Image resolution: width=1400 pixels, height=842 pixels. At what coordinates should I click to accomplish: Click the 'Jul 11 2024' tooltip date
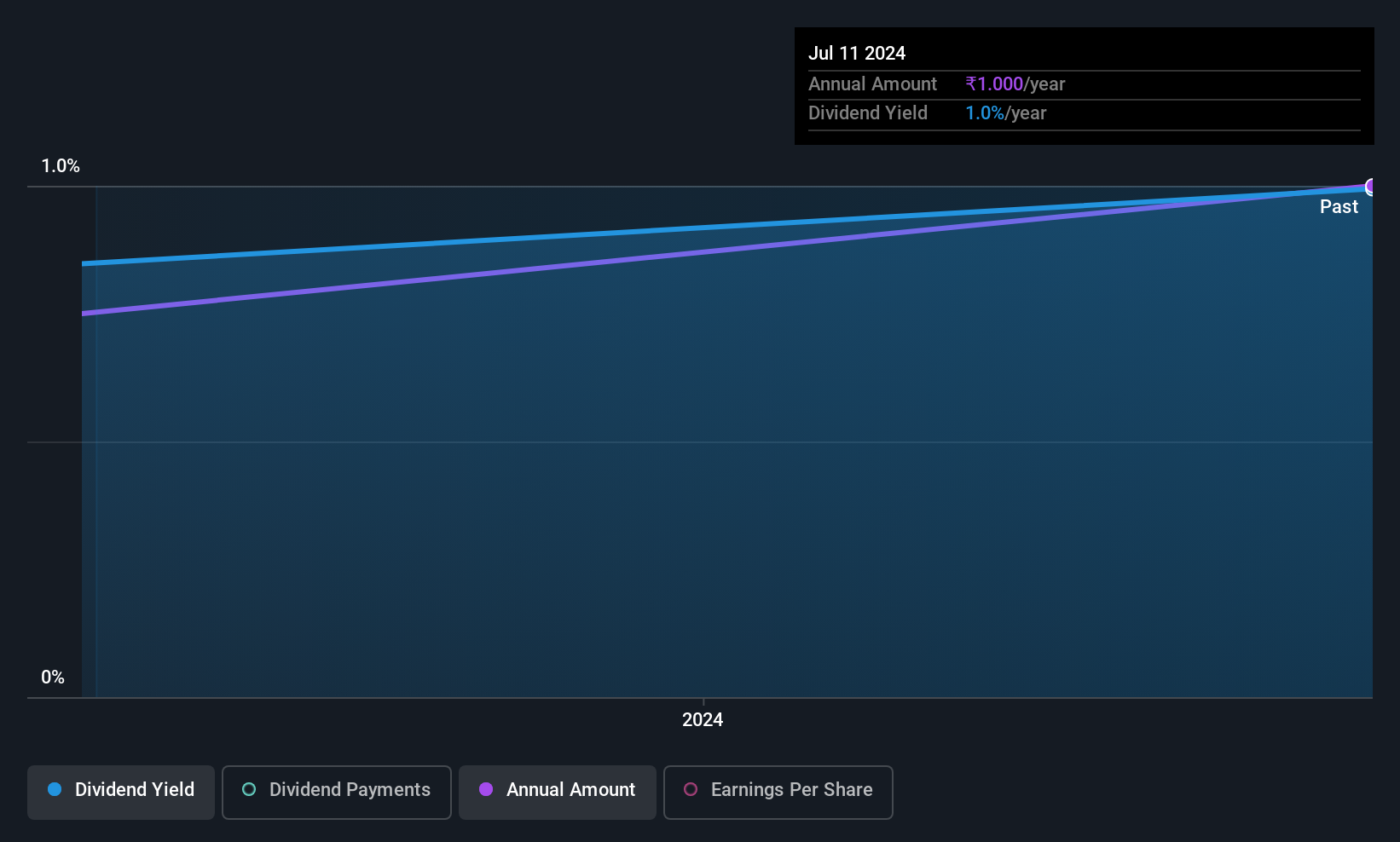click(x=857, y=53)
